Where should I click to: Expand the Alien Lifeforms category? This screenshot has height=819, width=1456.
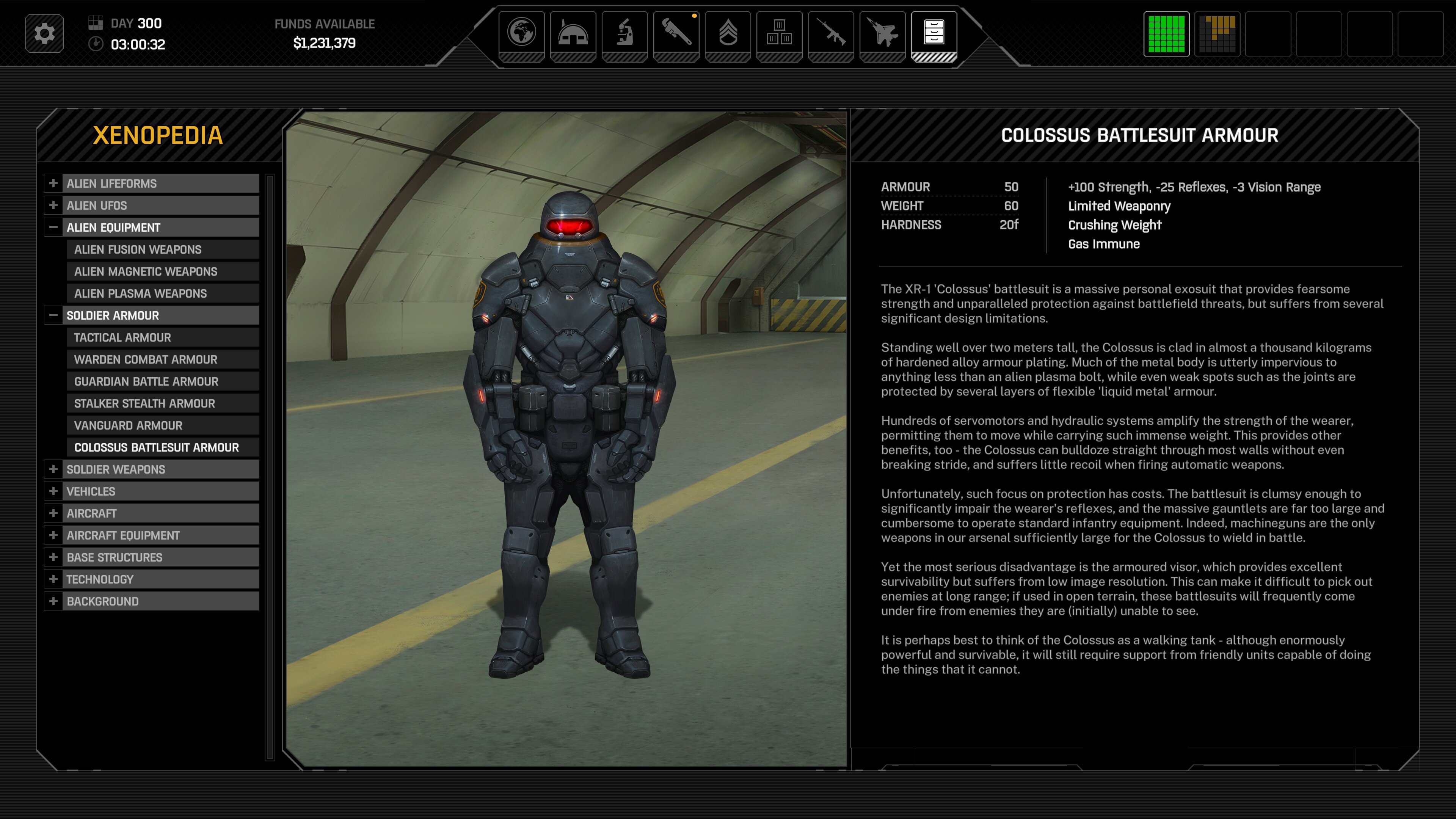click(x=53, y=183)
